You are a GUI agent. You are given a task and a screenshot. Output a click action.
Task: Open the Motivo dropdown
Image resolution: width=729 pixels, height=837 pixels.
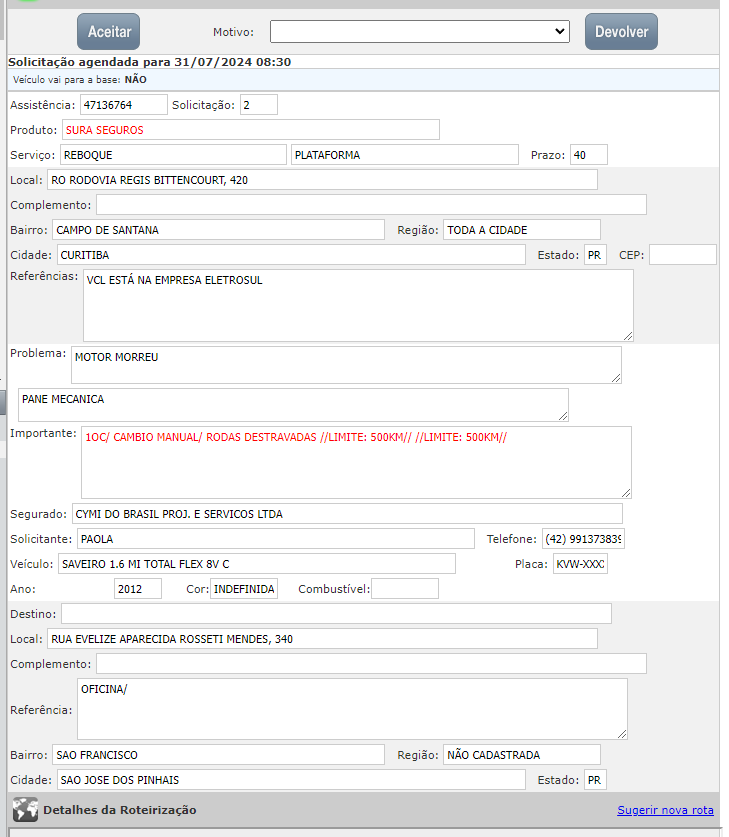419,32
